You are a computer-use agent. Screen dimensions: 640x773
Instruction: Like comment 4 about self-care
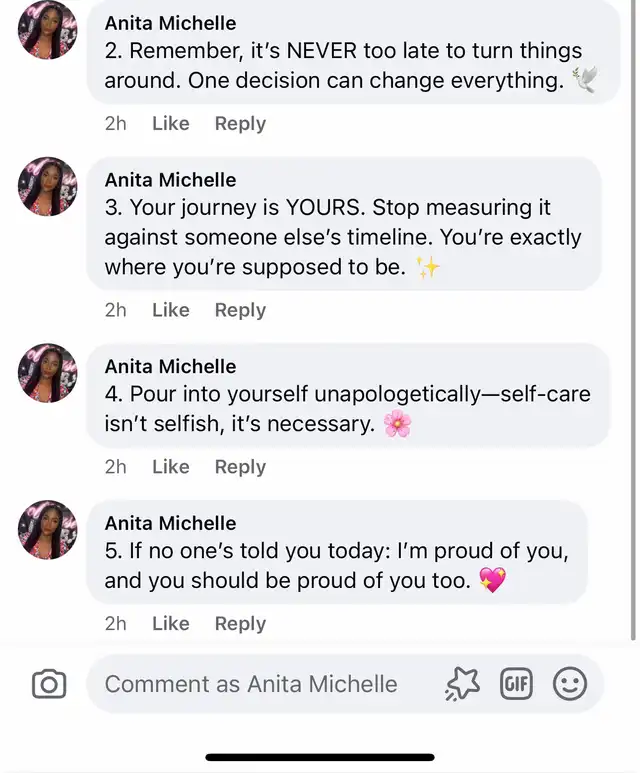tap(171, 467)
